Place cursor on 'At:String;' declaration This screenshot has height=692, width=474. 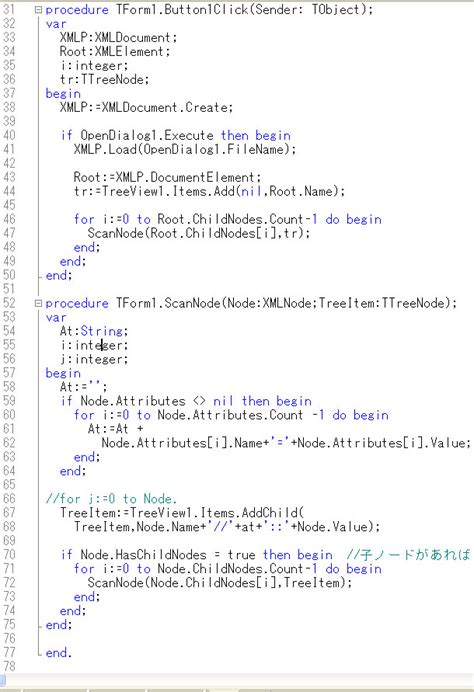[94, 331]
